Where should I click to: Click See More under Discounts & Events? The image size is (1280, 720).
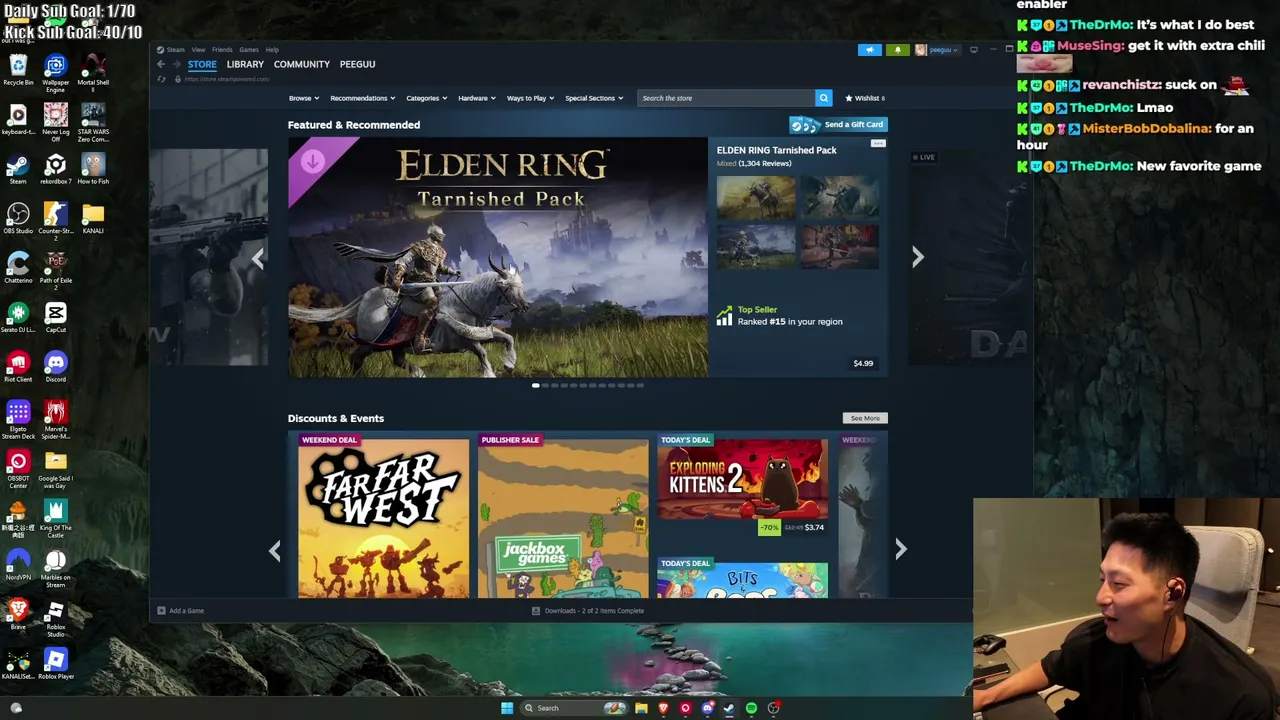pyautogui.click(x=865, y=418)
